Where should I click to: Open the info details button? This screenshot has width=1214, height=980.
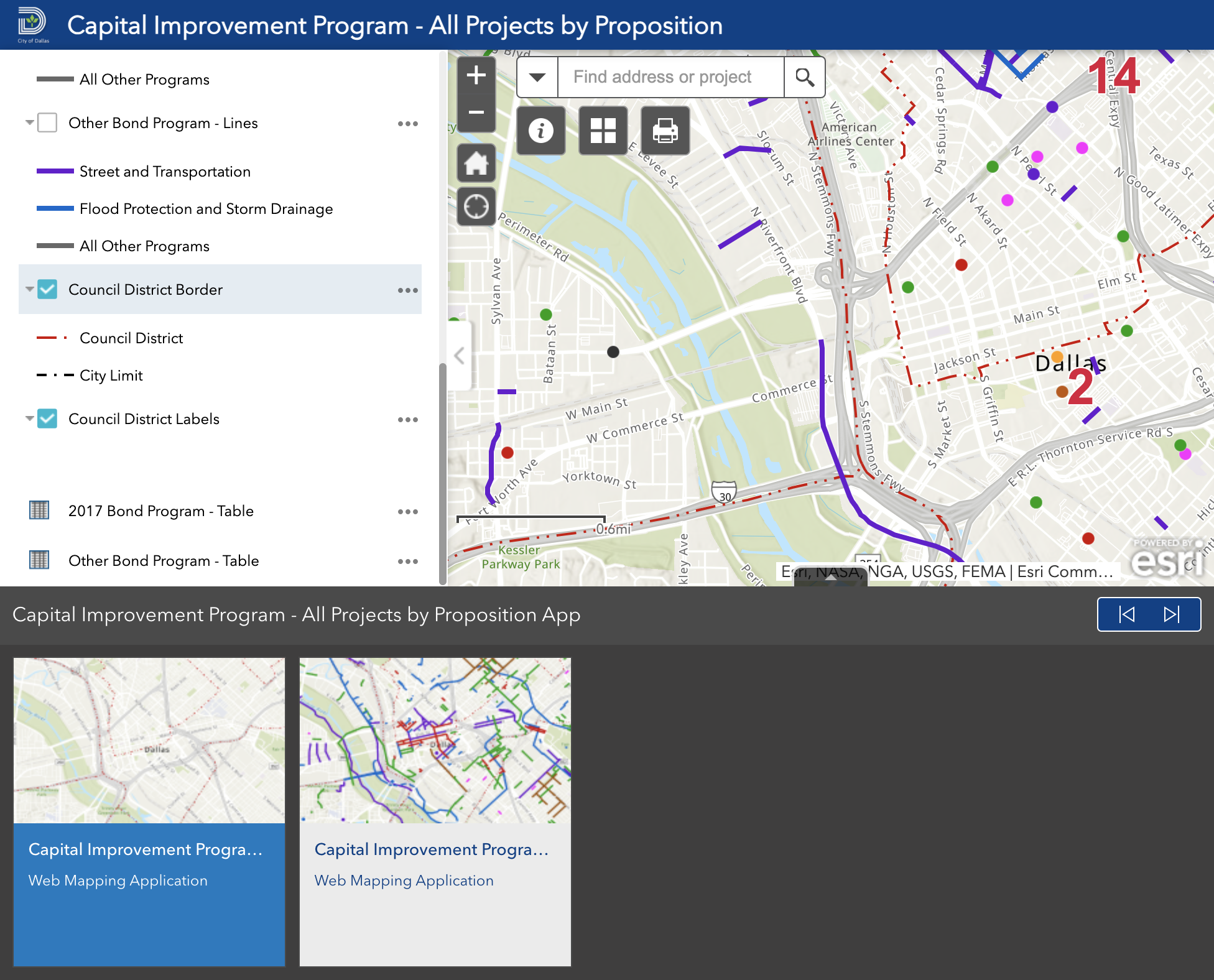[x=541, y=131]
